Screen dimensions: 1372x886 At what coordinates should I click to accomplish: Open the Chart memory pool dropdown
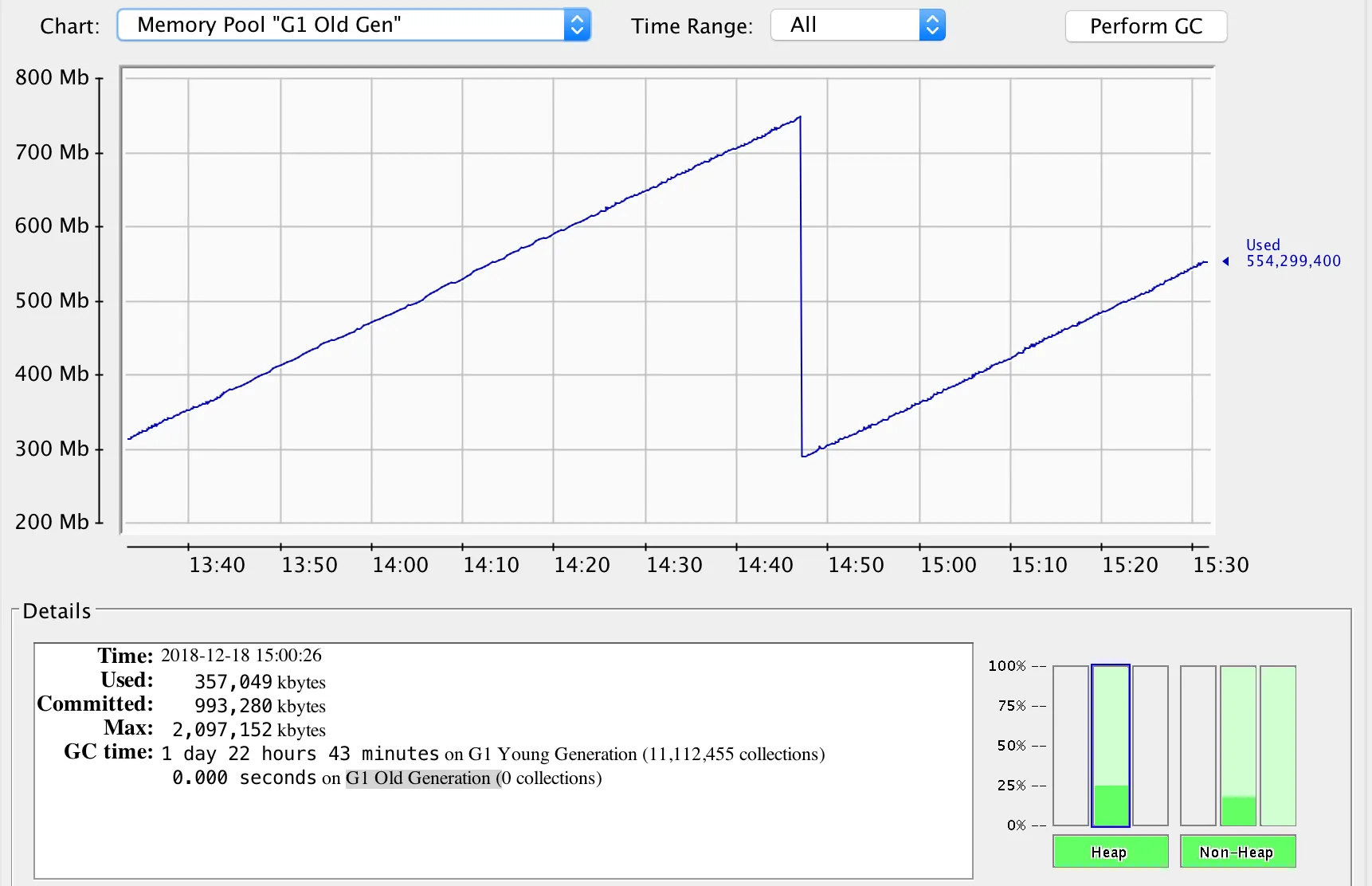(x=354, y=25)
